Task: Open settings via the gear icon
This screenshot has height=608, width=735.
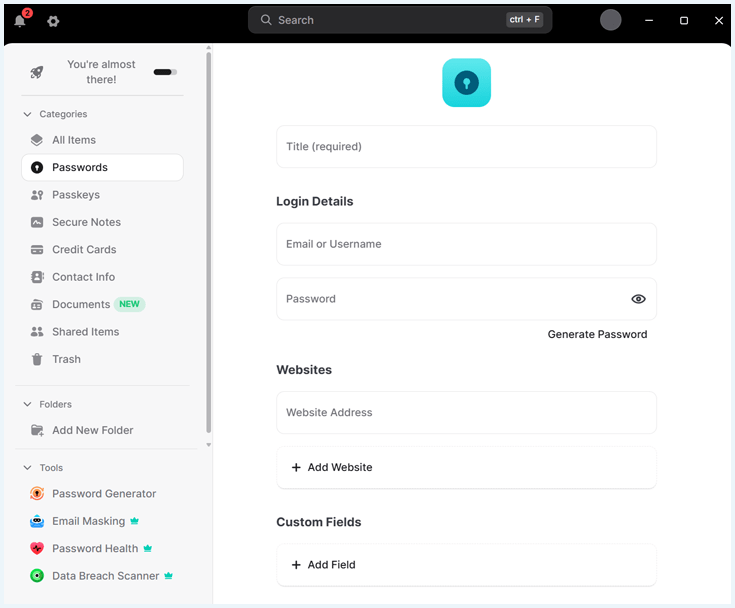Action: tap(53, 21)
